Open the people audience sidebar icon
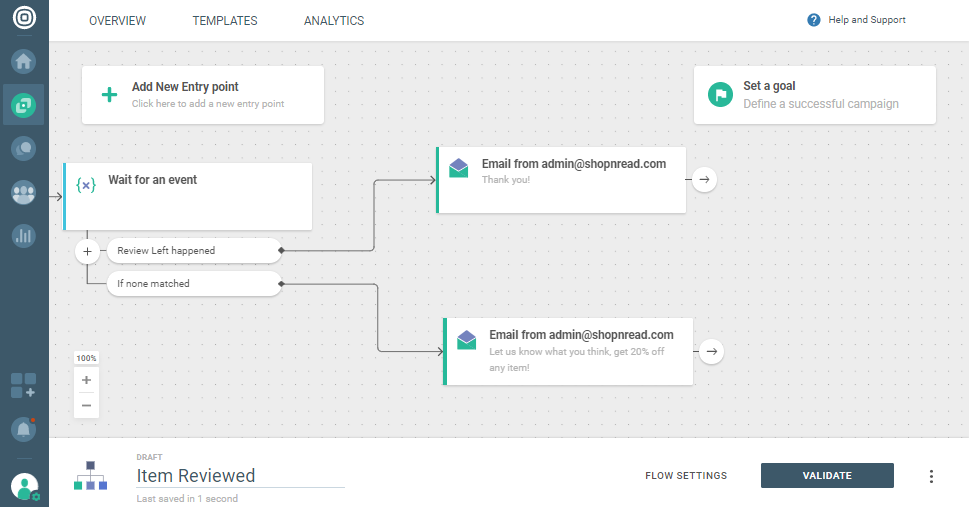Viewport: 969px width, 507px height. tap(24, 192)
